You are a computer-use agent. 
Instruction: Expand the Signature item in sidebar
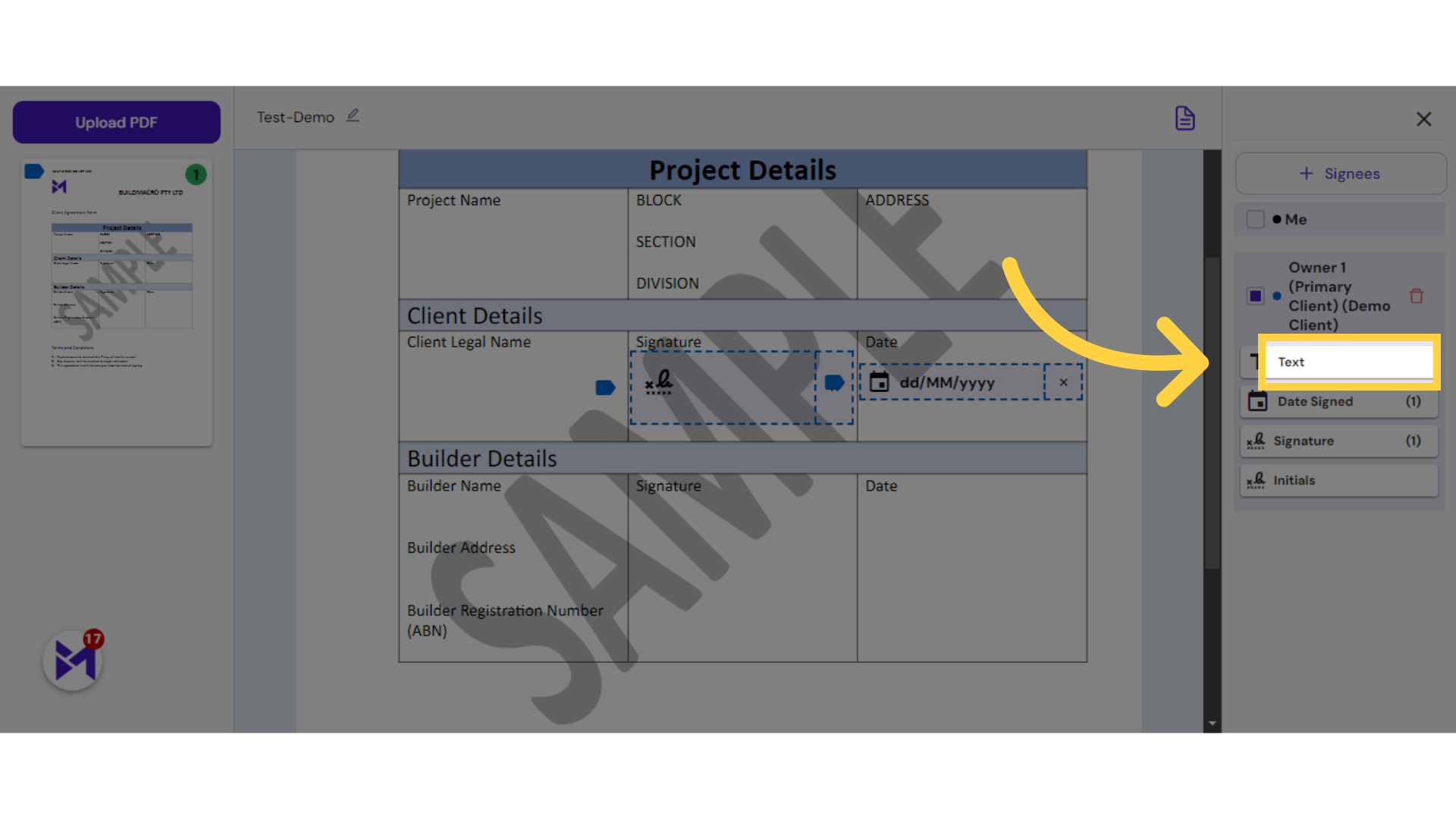pos(1337,440)
